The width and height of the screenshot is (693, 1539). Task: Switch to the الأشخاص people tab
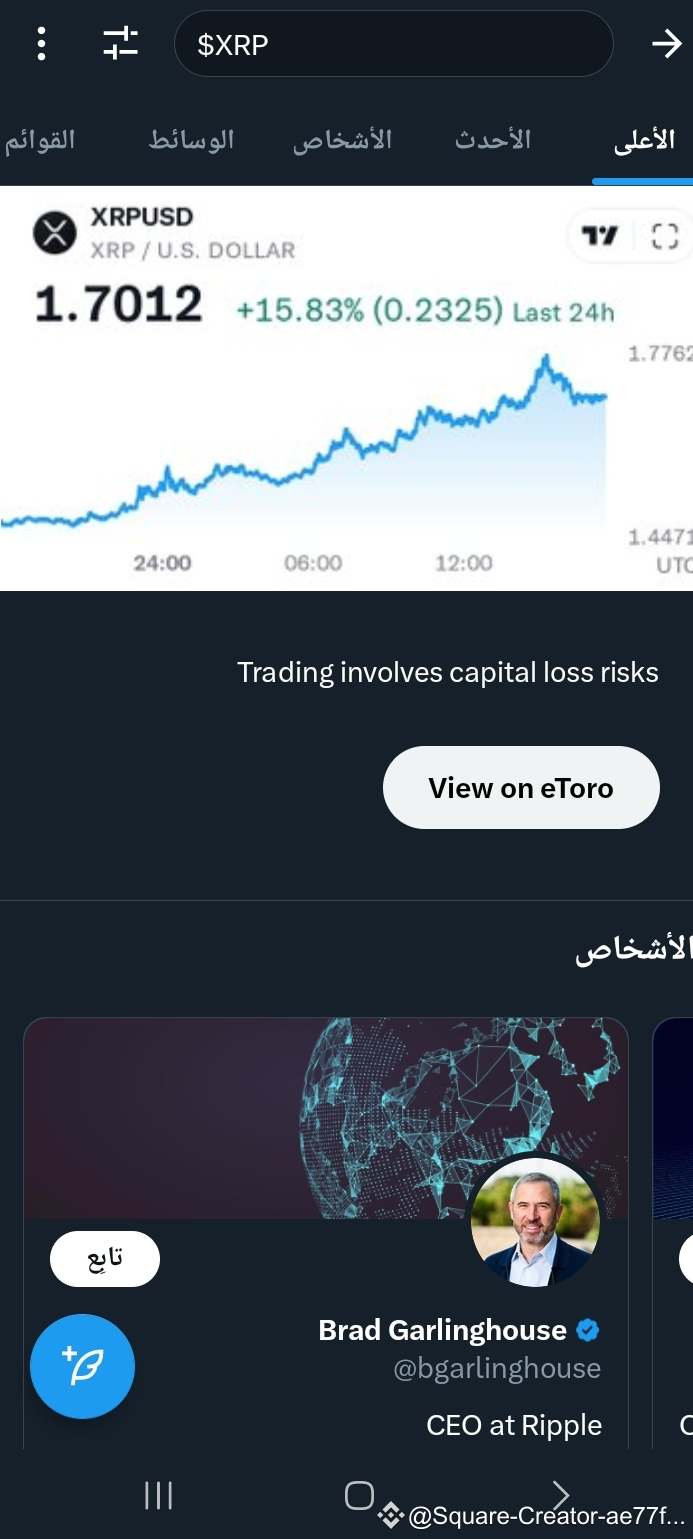point(344,140)
